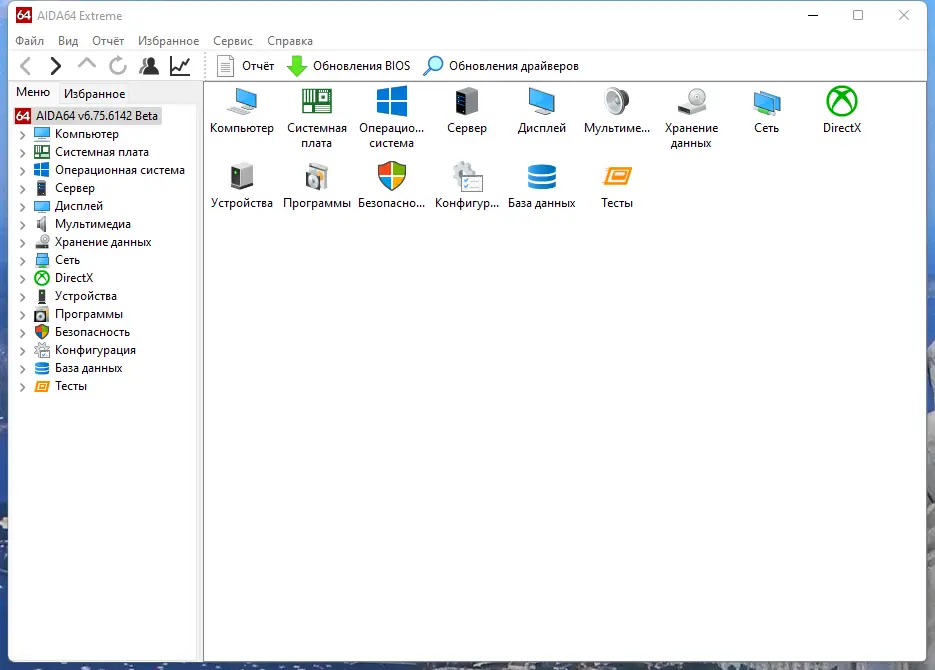The width and height of the screenshot is (935, 670).
Task: Open the Мультимедиа speaker icon in main pane
Action: tap(617, 102)
